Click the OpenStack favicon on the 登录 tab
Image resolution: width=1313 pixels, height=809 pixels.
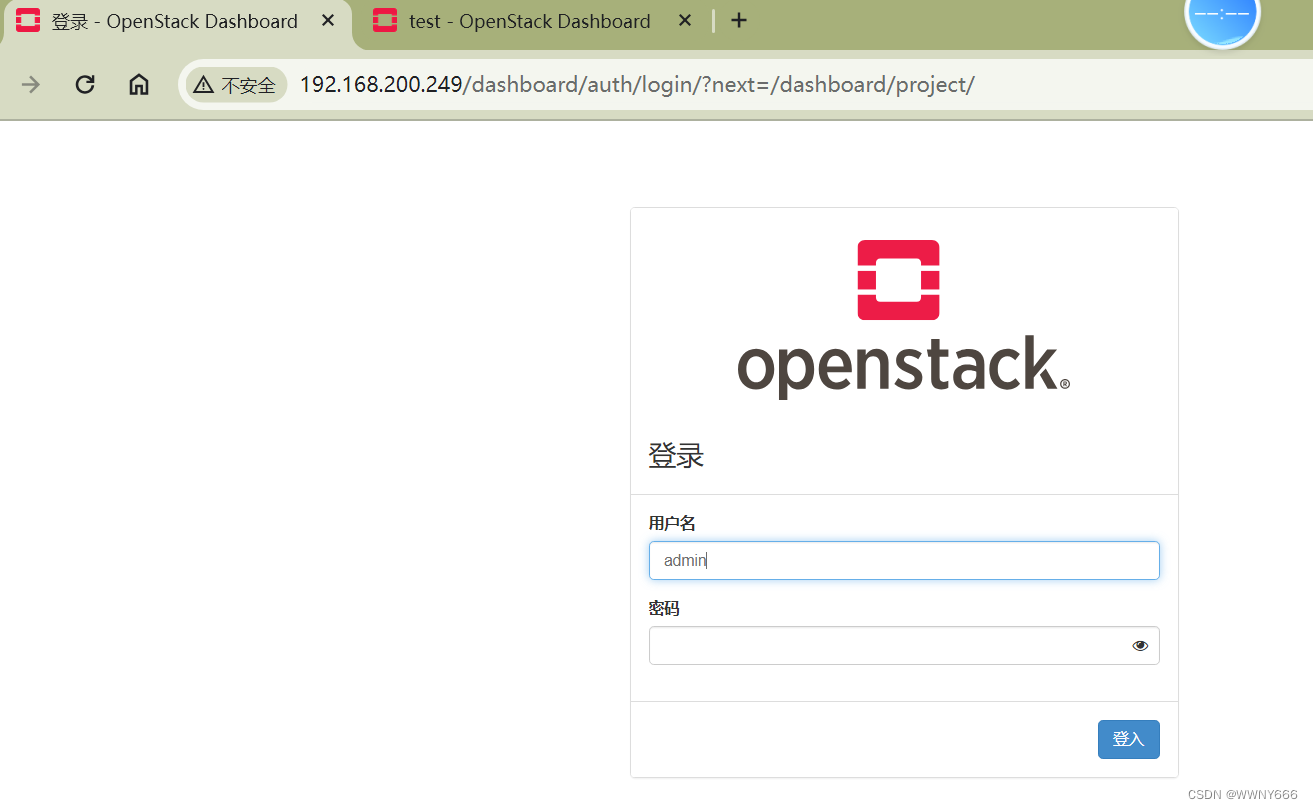[x=27, y=20]
